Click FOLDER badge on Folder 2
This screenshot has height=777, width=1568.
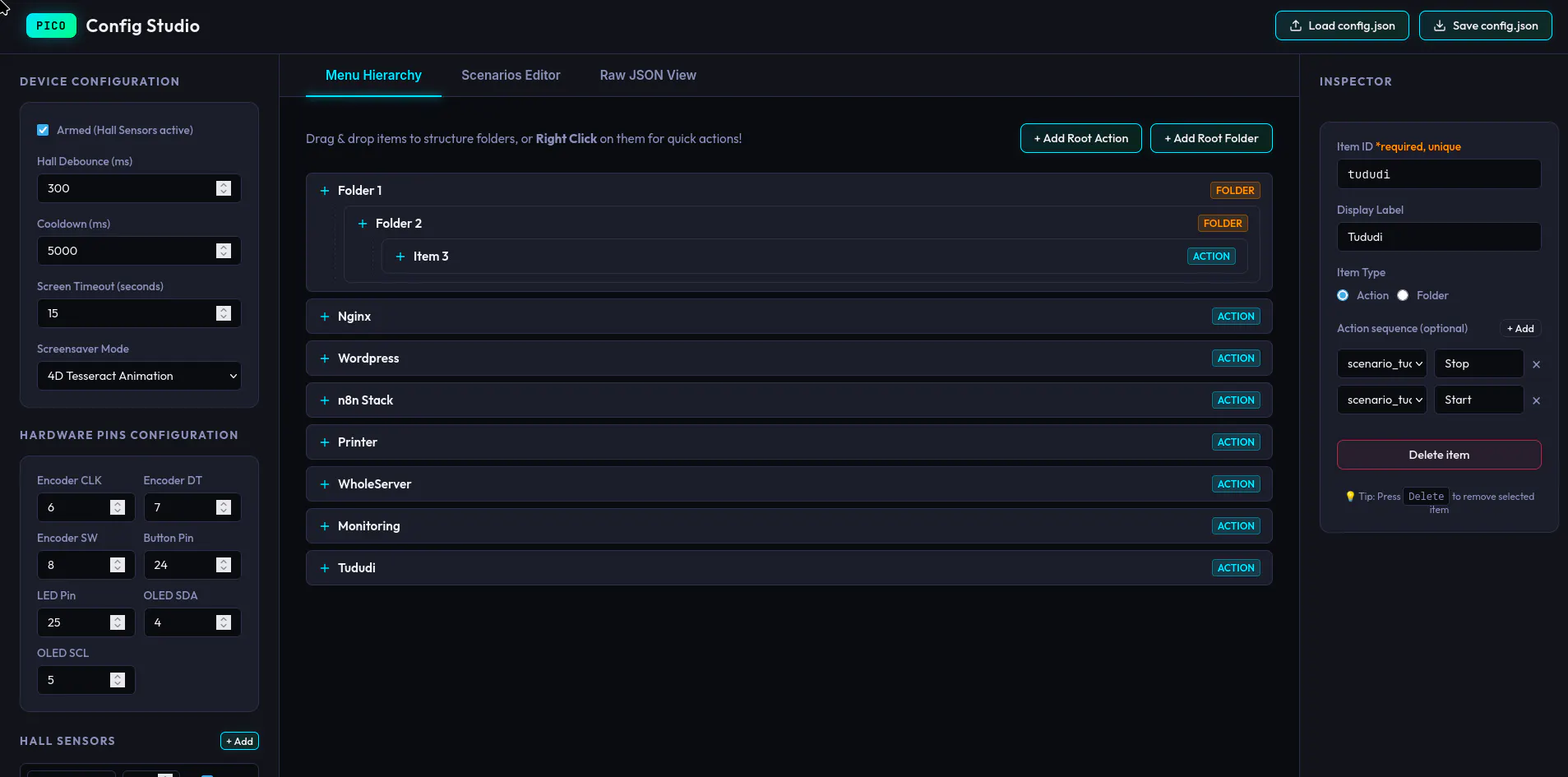pyautogui.click(x=1223, y=224)
